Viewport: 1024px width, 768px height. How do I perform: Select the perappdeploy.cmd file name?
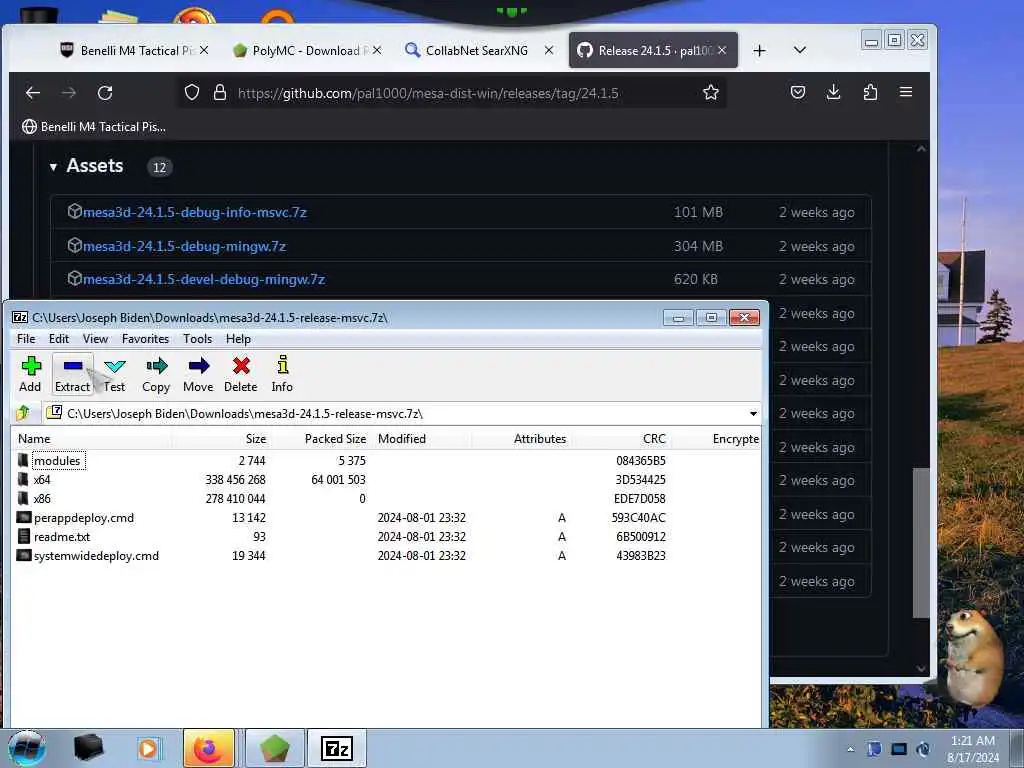tap(84, 518)
